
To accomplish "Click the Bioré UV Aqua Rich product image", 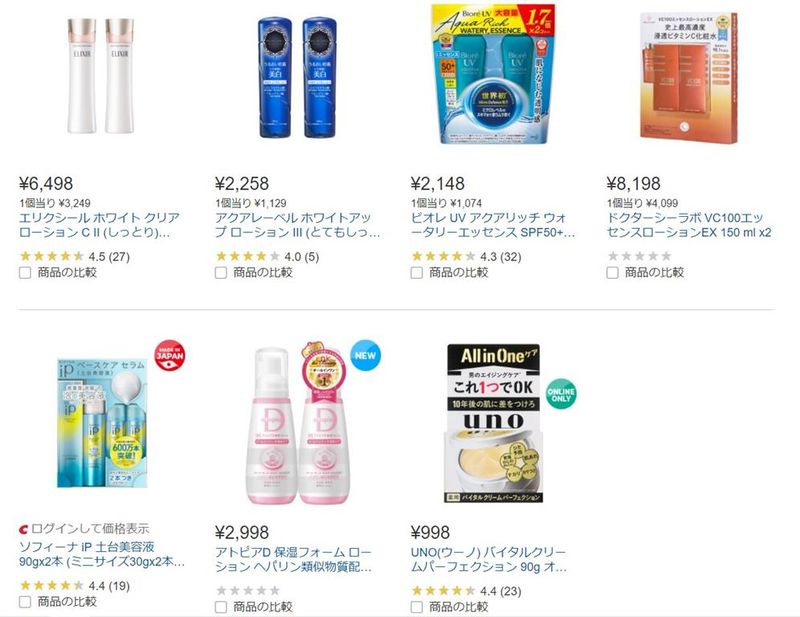I will point(493,75).
